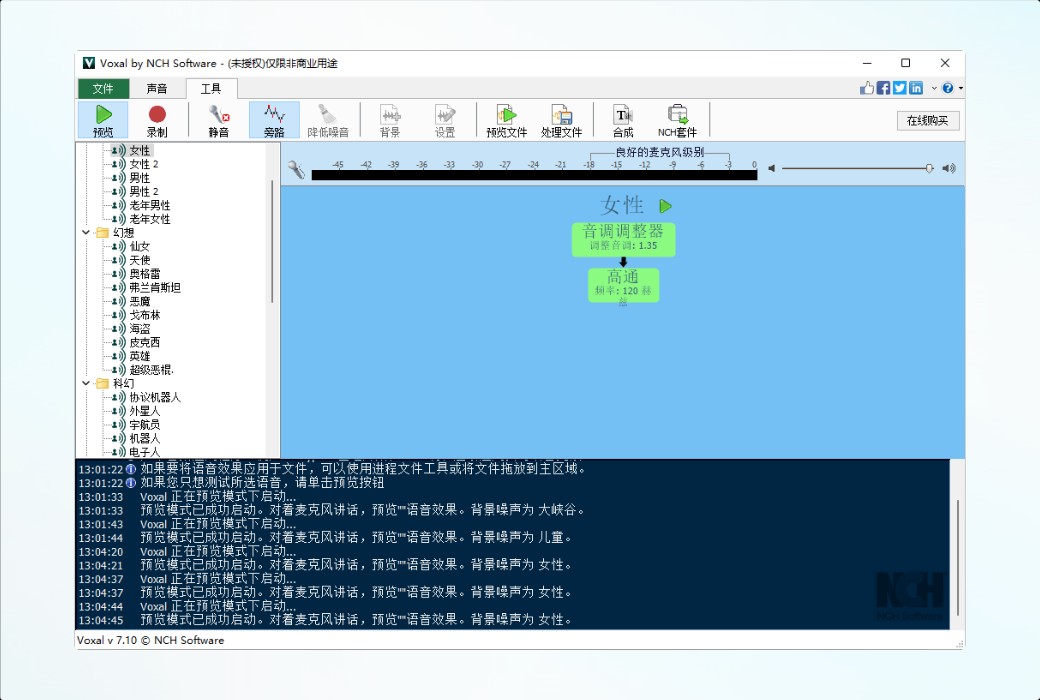Open the 背景 background noise tool
The image size is (1040, 700).
[390, 120]
